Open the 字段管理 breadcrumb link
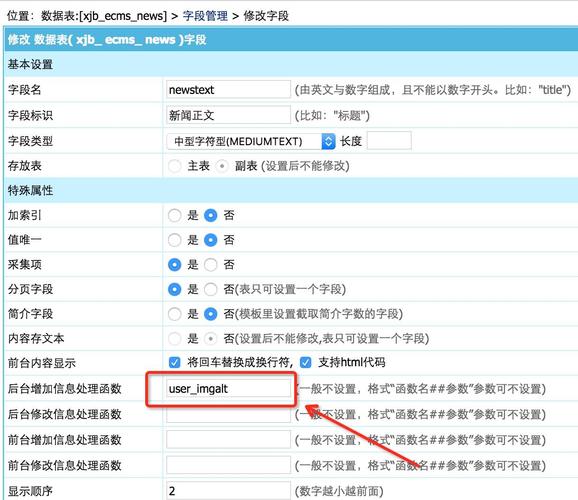This screenshot has width=578, height=500. [x=205, y=16]
